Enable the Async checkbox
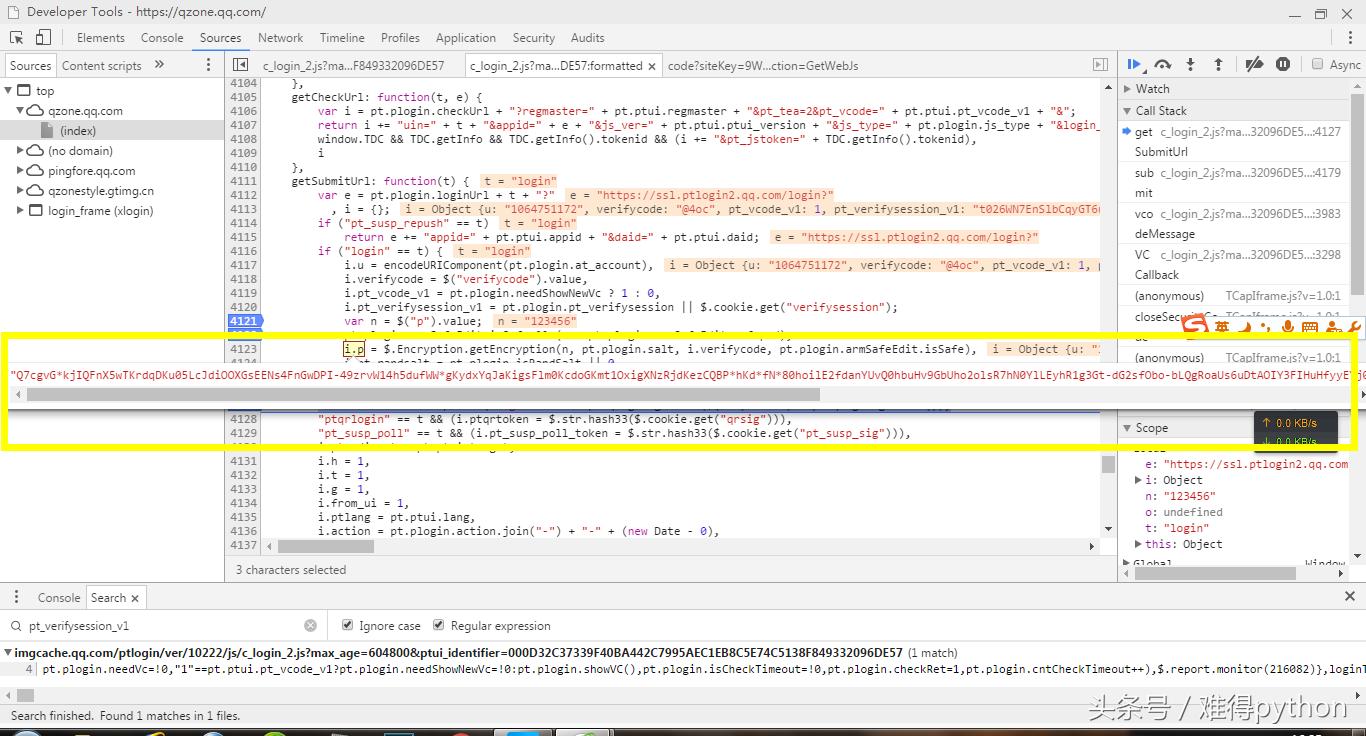The image size is (1366, 736). click(x=1317, y=64)
